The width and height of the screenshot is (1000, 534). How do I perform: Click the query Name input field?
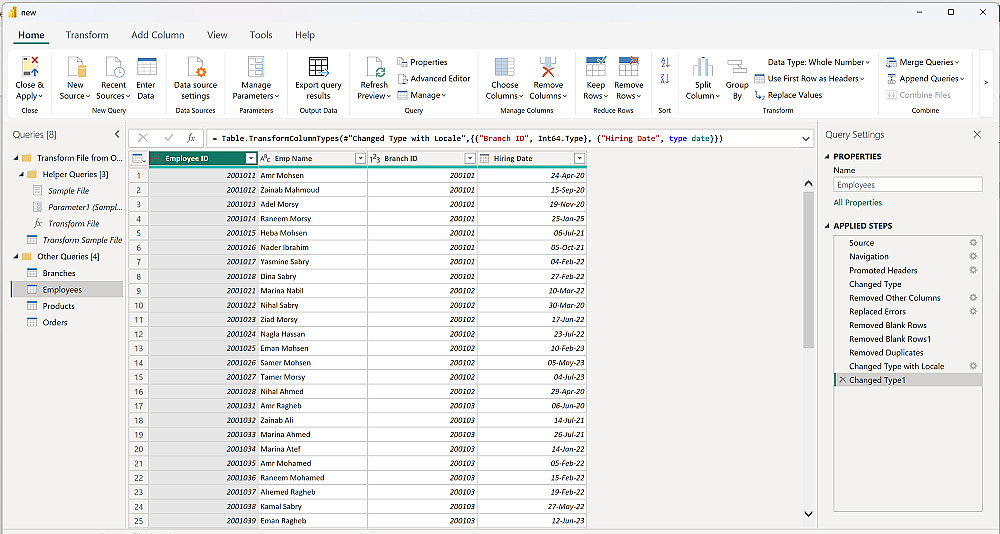coord(907,185)
